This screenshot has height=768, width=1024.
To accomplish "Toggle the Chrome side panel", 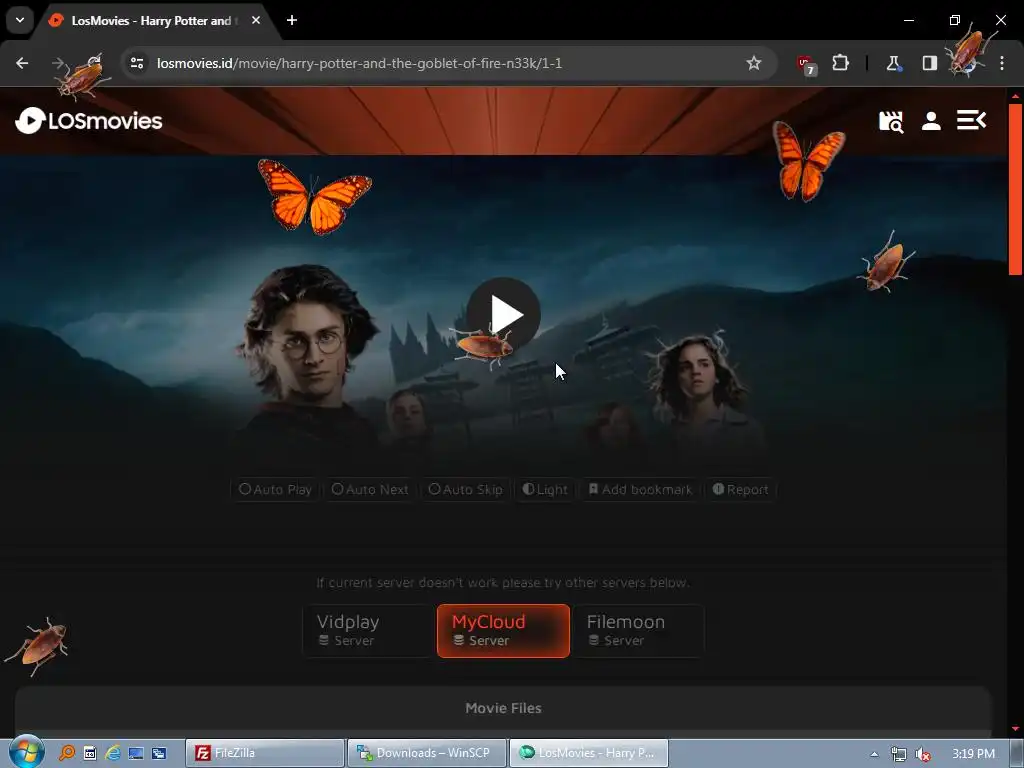I will click(x=929, y=63).
